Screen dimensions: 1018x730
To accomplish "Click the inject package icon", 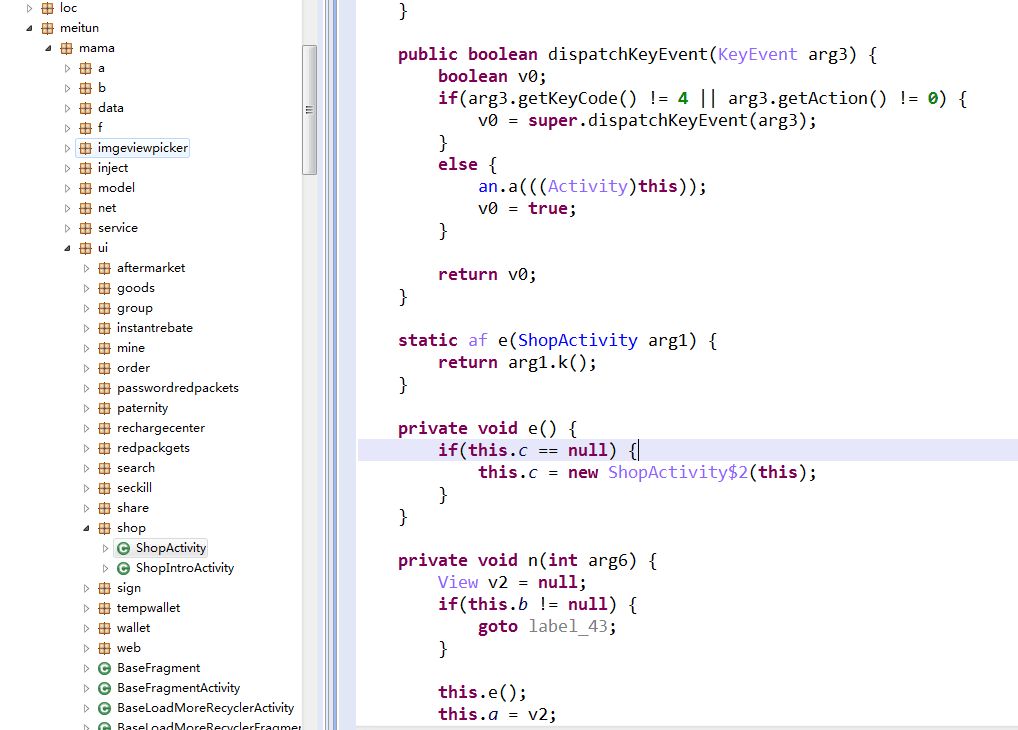I will click(85, 168).
